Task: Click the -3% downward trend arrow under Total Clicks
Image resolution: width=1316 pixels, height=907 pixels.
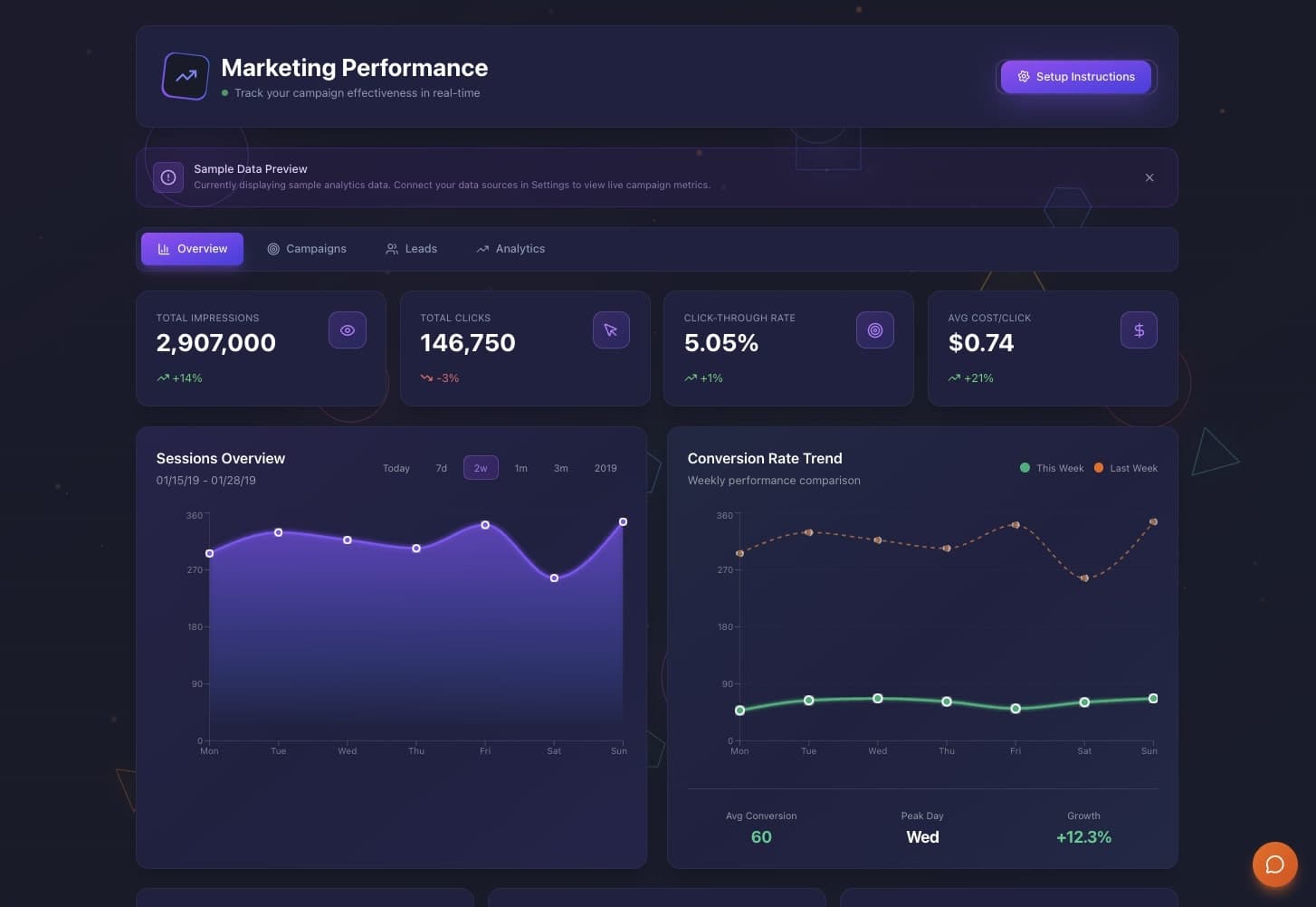Action: 426,378
